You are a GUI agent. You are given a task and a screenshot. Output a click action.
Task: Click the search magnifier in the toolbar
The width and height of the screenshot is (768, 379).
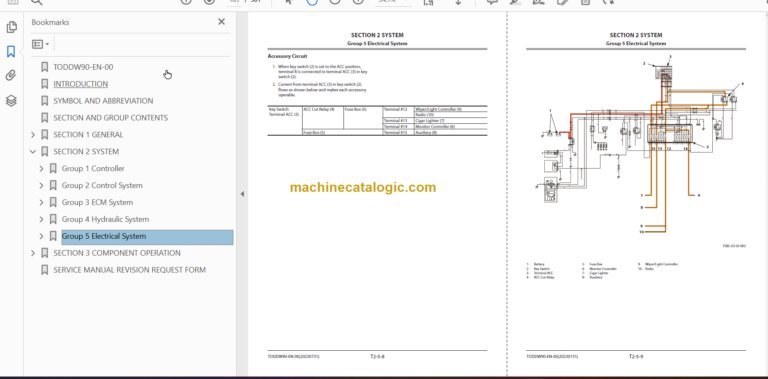[x=37, y=2]
